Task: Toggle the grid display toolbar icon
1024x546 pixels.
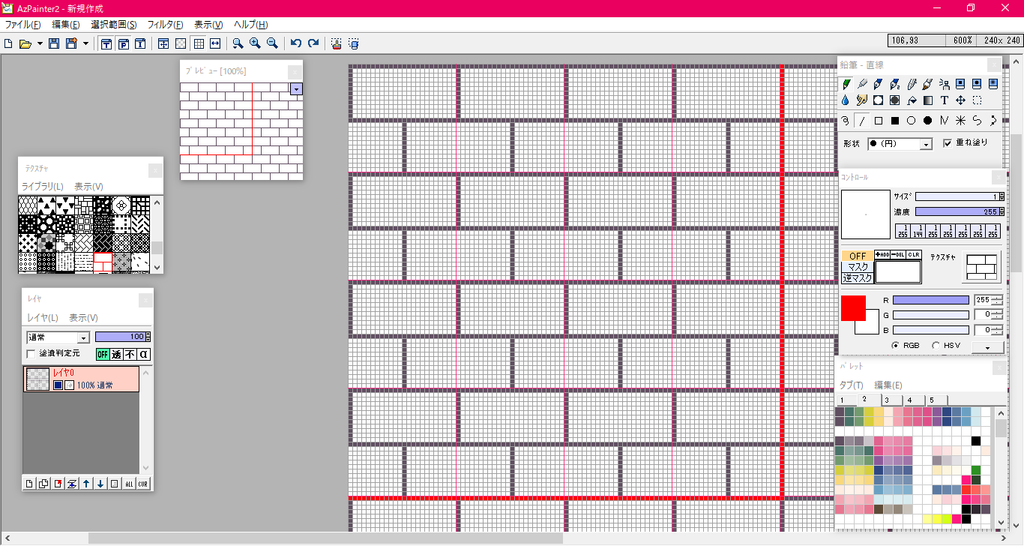Action: pos(199,44)
